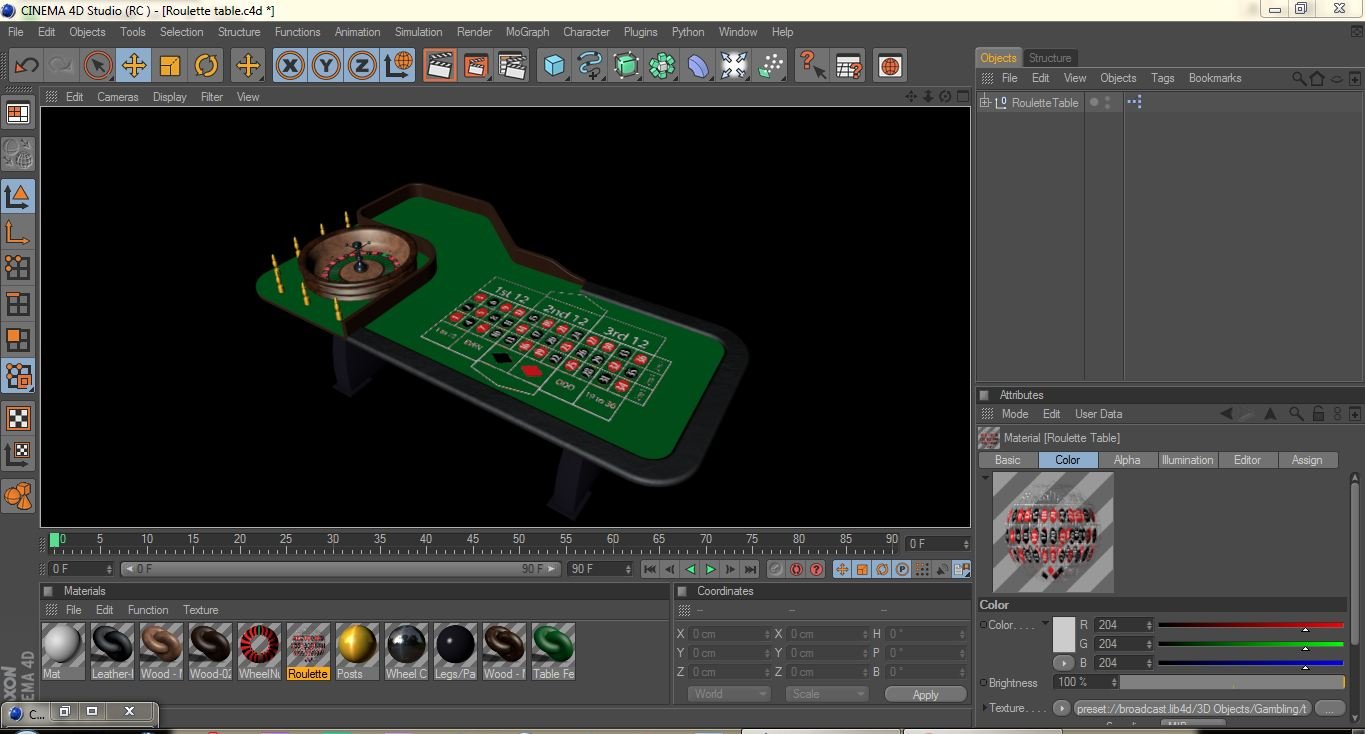Open the MoGraph menu
This screenshot has width=1365, height=734.
click(x=527, y=31)
